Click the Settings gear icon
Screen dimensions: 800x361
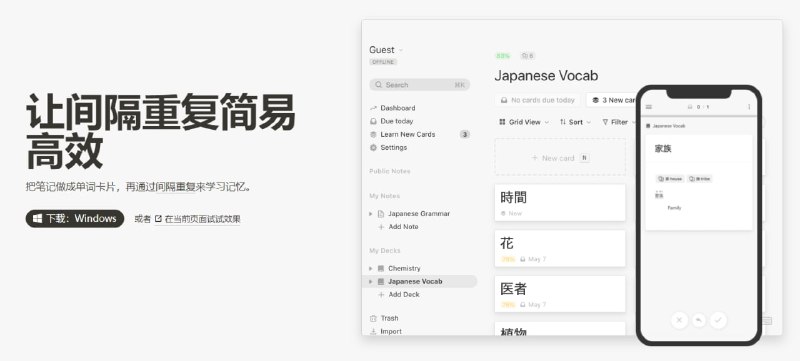pos(373,147)
